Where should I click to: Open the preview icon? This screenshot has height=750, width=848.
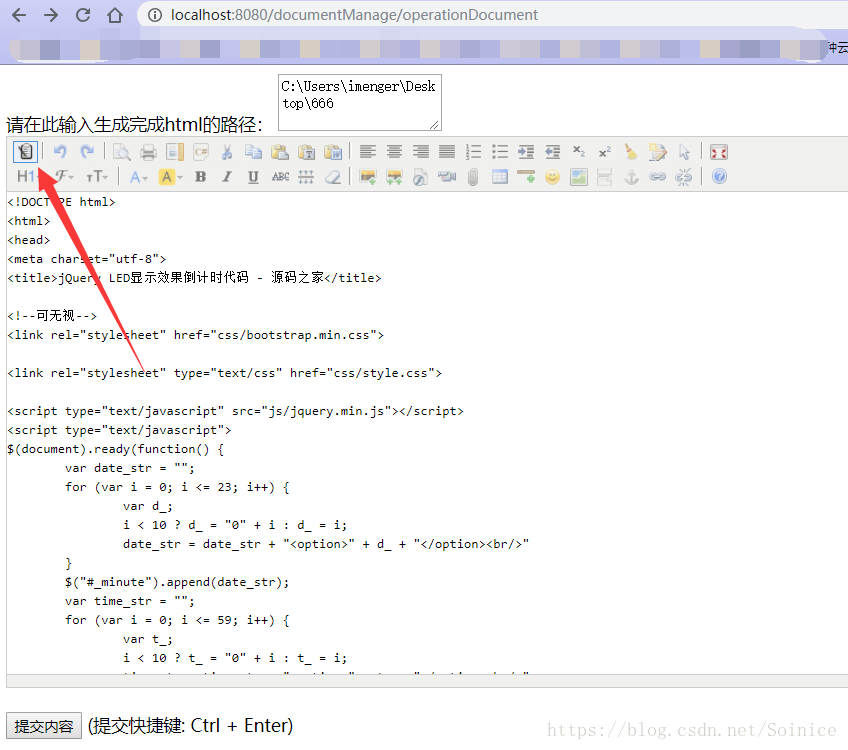click(122, 152)
